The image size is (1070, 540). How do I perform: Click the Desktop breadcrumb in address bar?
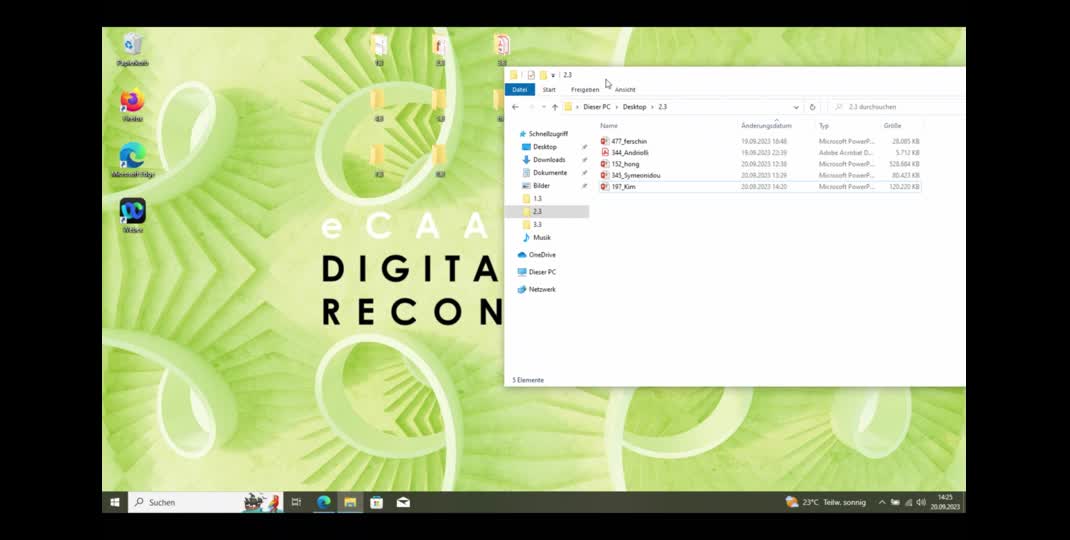point(635,107)
